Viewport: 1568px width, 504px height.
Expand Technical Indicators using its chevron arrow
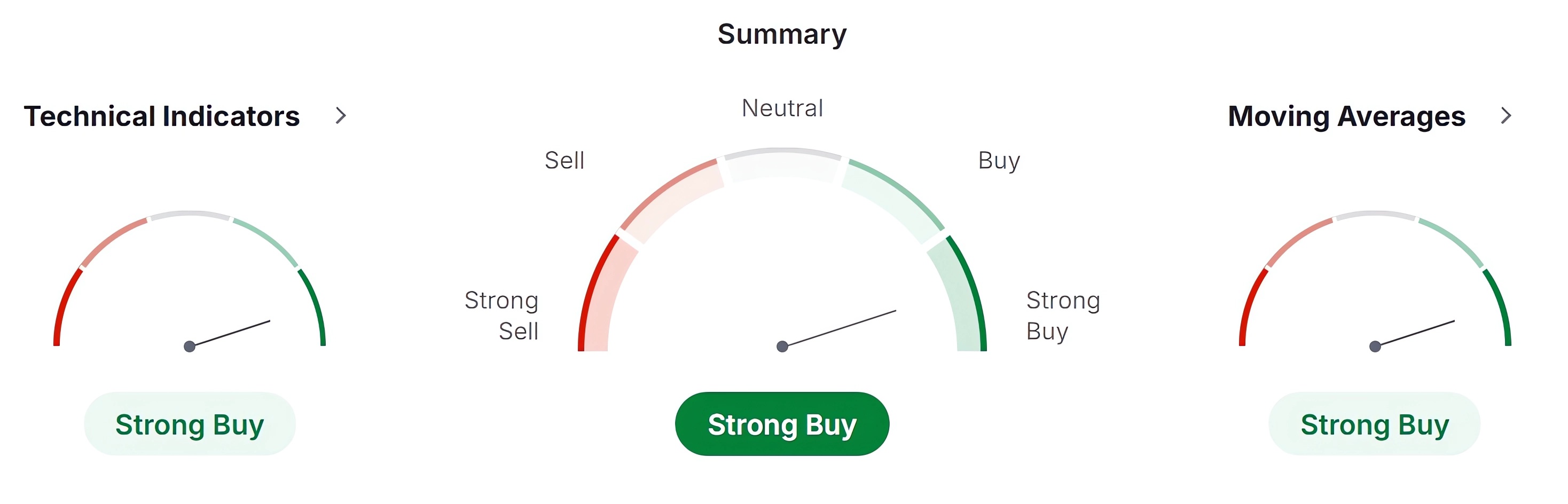tap(341, 116)
